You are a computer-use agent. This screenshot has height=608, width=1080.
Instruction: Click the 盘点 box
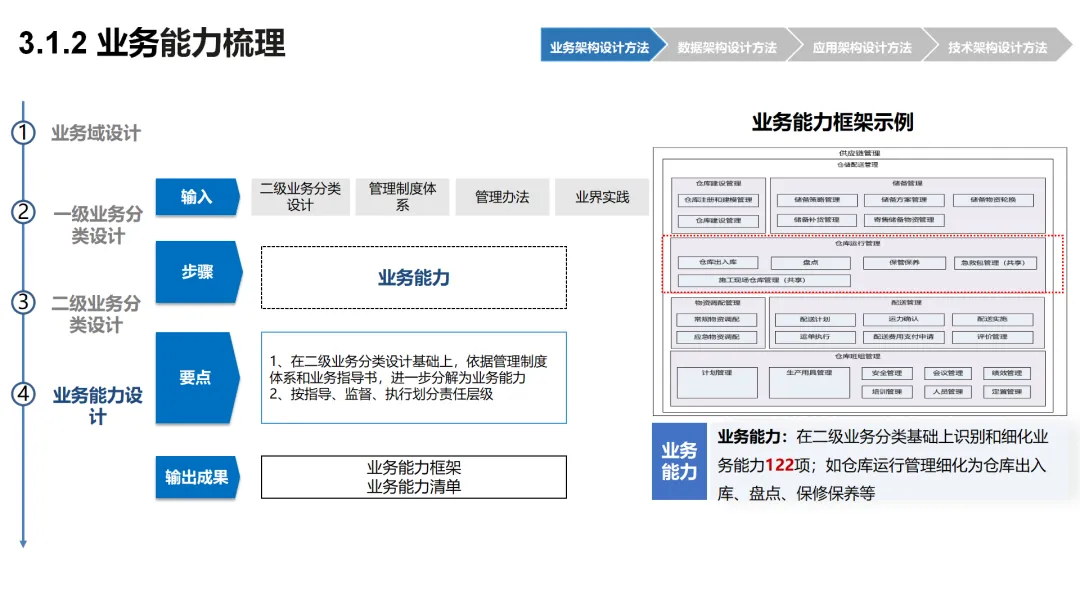click(x=811, y=262)
